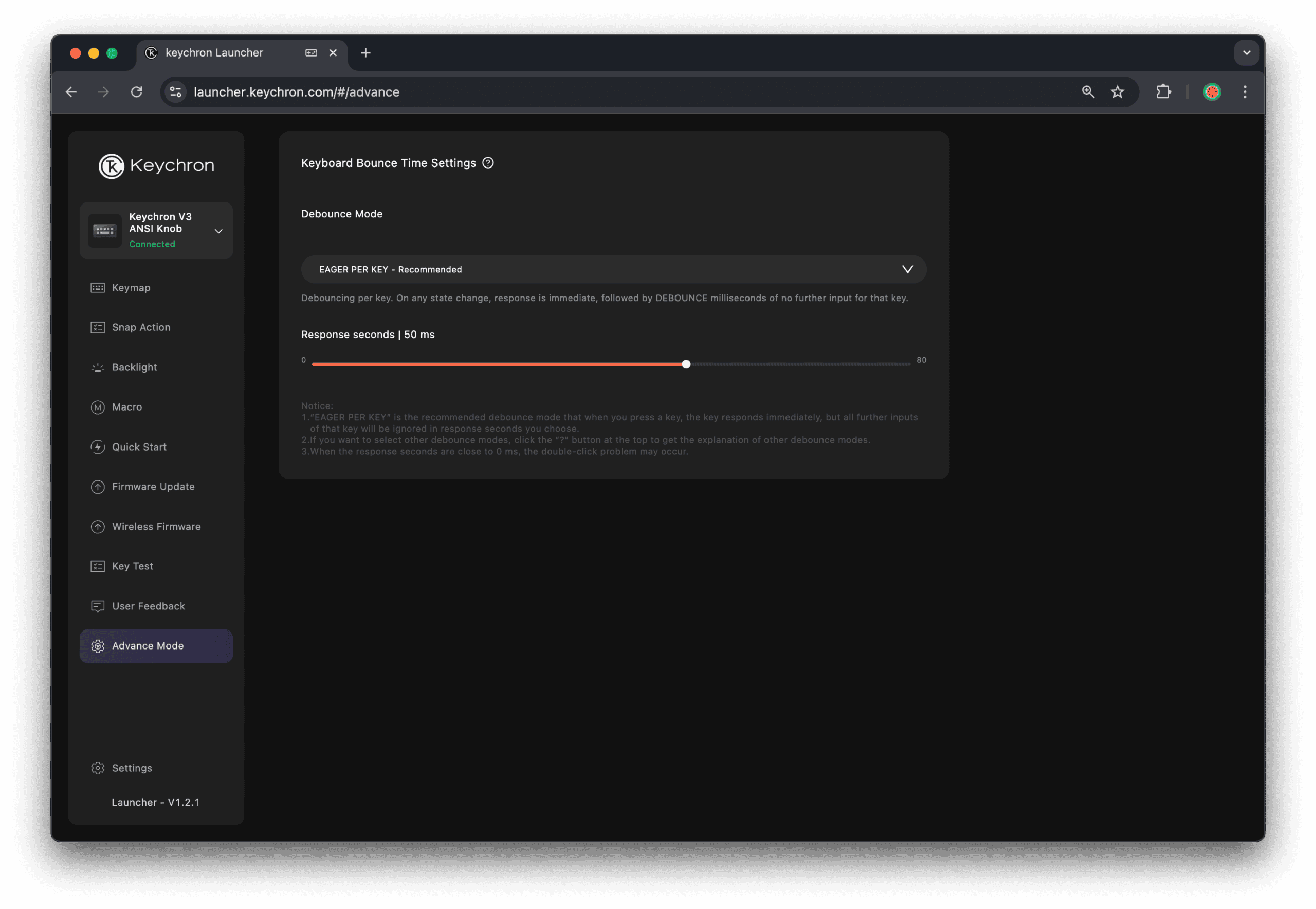
Task: Open the Key Test page
Action: click(x=132, y=566)
